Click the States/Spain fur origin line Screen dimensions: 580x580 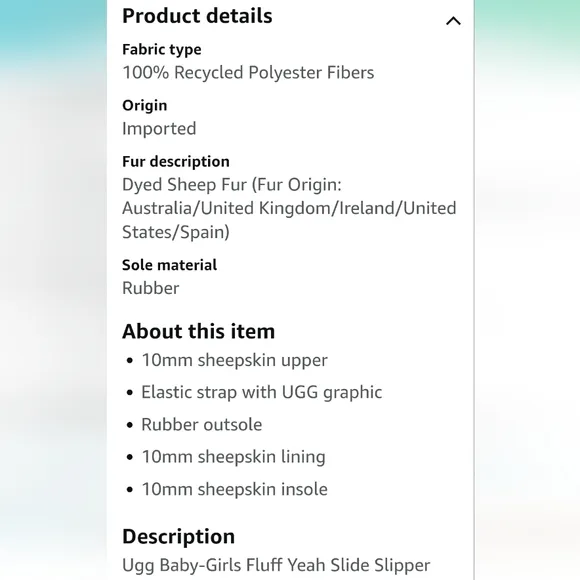pos(176,232)
